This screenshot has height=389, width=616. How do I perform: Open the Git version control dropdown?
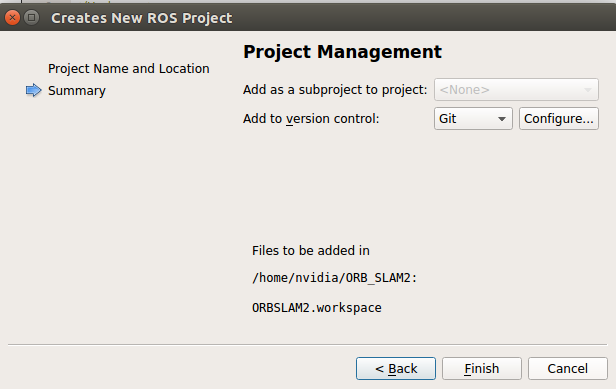point(473,119)
